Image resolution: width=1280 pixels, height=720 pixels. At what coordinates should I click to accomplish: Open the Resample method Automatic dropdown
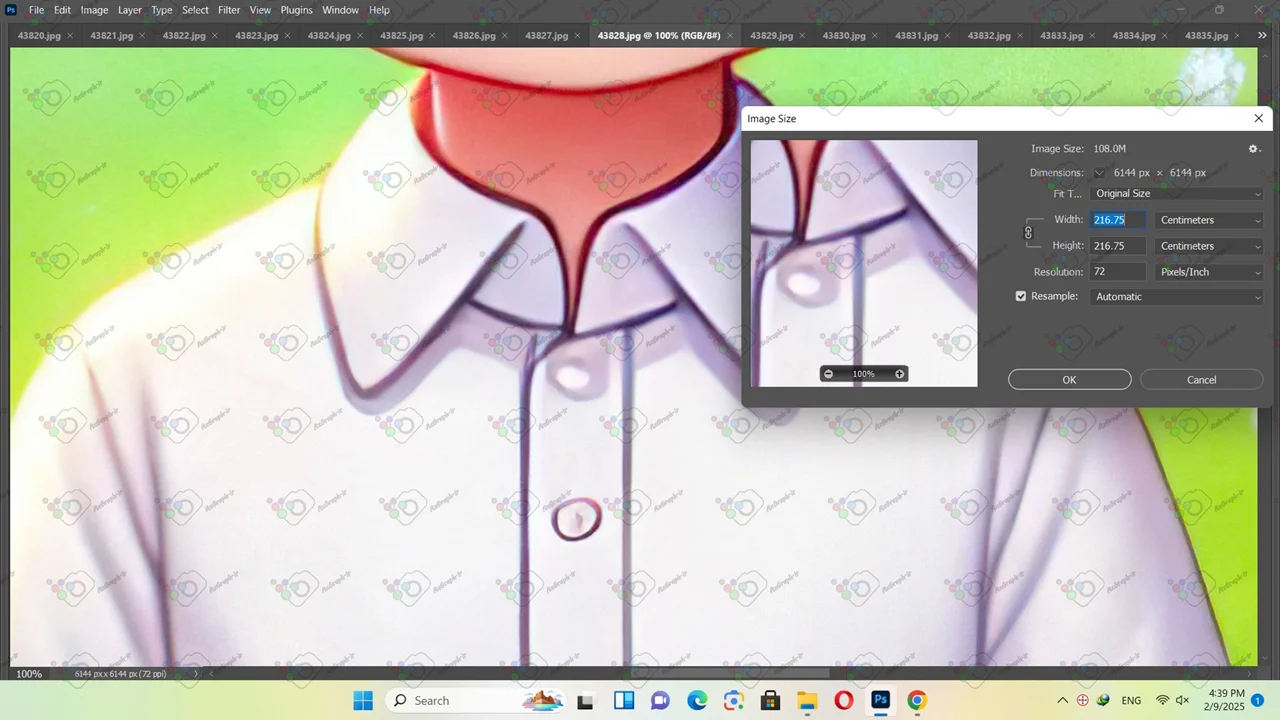coord(1176,297)
